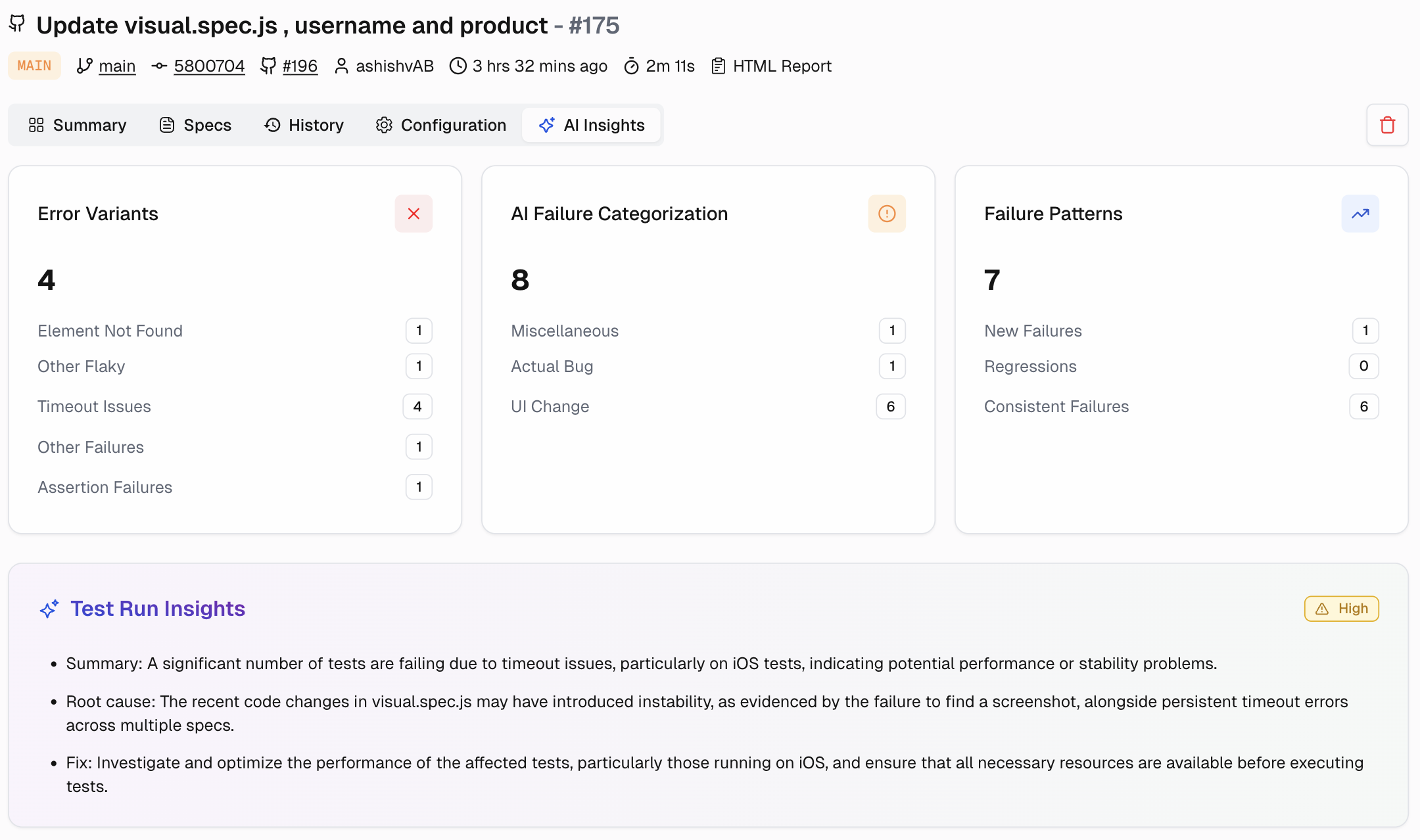Click the stopwatch duration icon

(631, 66)
